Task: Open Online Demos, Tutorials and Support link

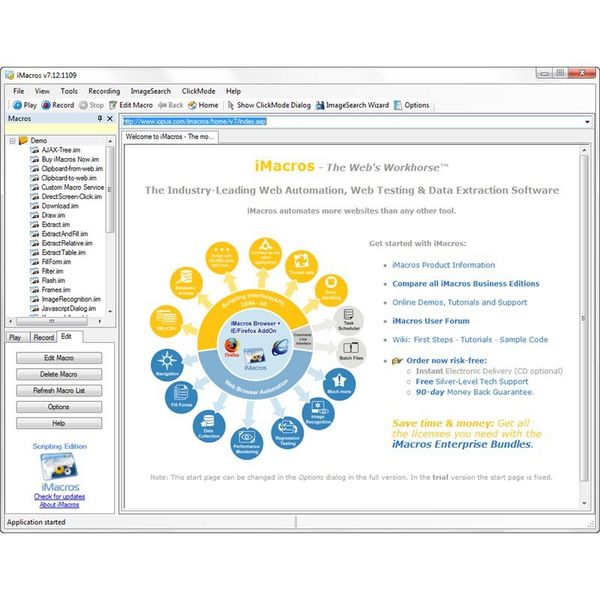Action: [459, 302]
